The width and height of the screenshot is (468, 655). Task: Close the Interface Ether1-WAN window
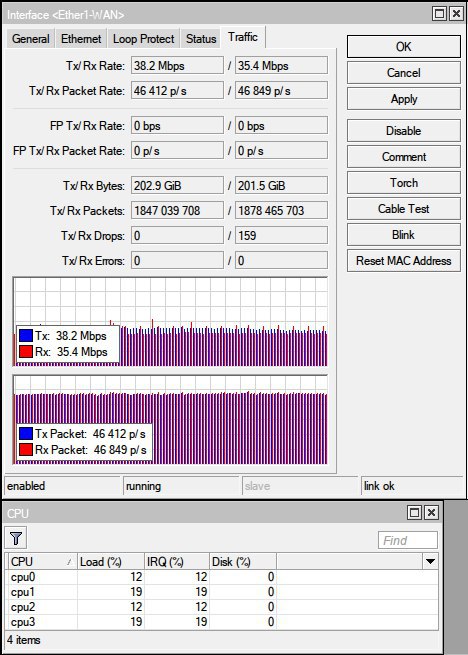pos(456,14)
